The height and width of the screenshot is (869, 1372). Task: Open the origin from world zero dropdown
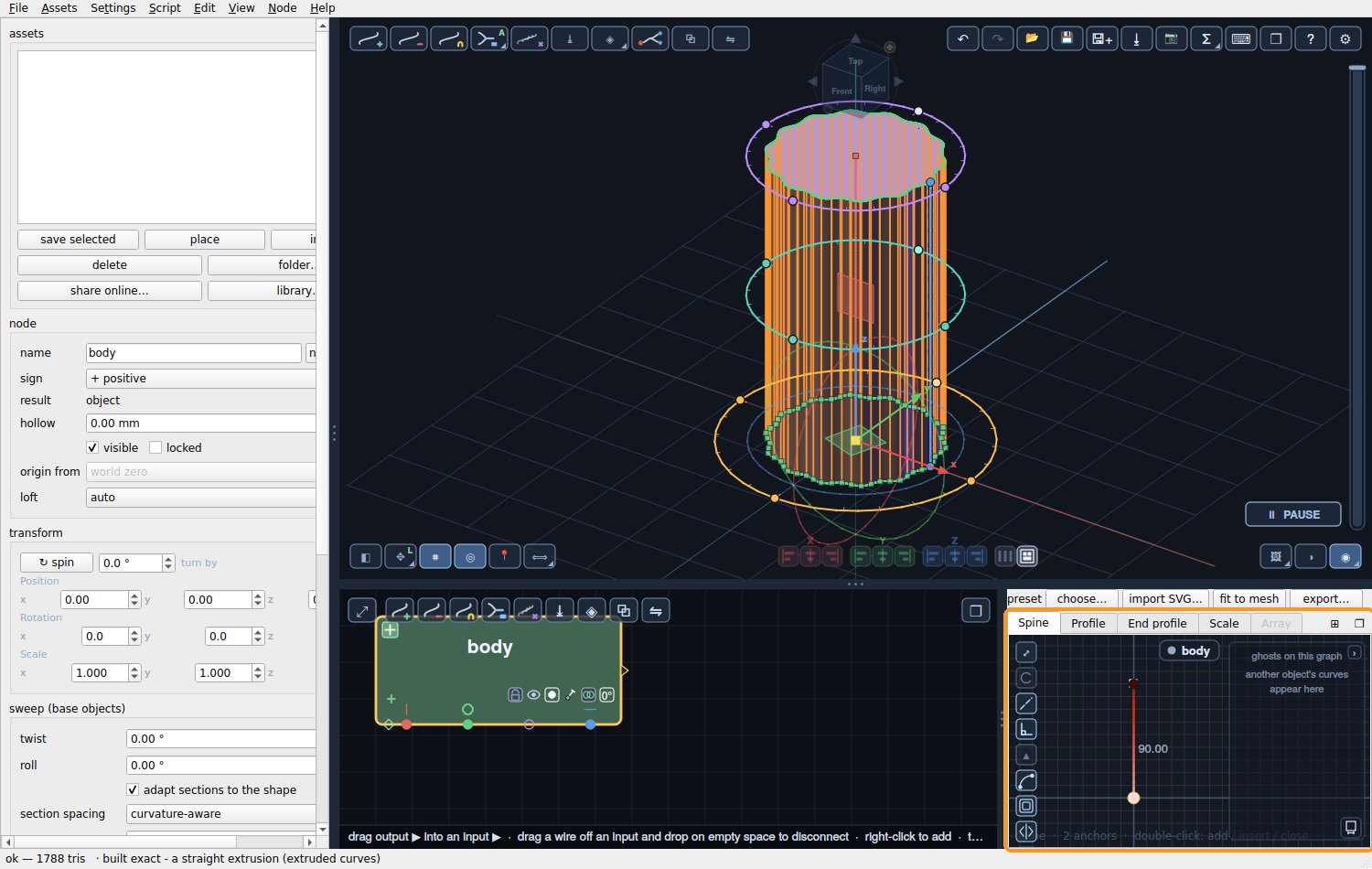pyautogui.click(x=200, y=471)
